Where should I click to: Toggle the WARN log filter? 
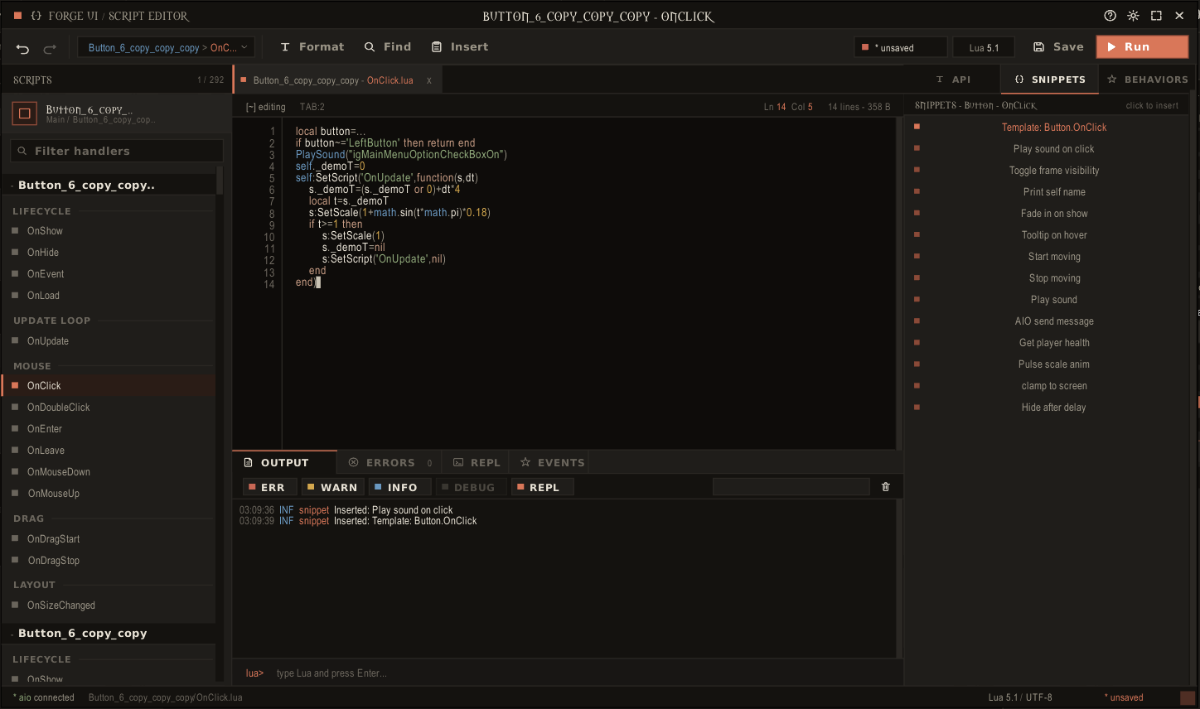(x=331, y=487)
